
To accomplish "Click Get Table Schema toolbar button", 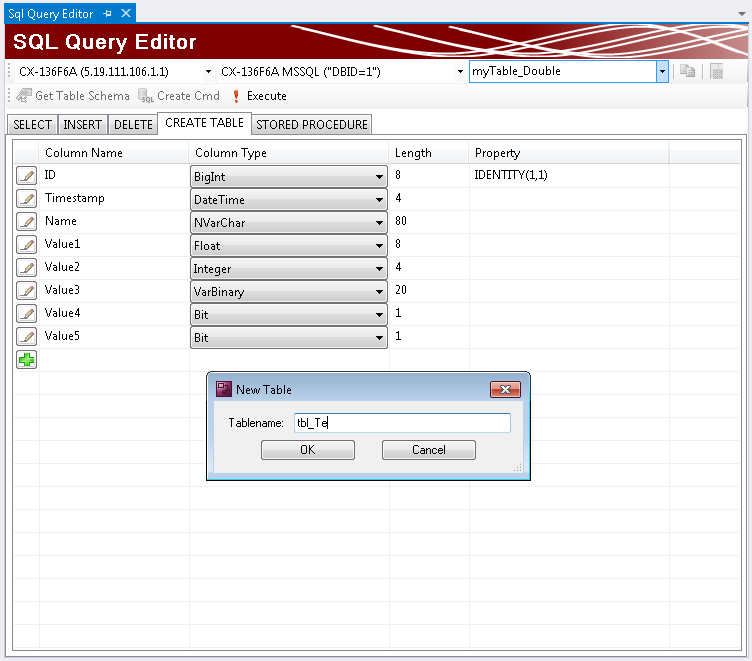I will (x=73, y=96).
